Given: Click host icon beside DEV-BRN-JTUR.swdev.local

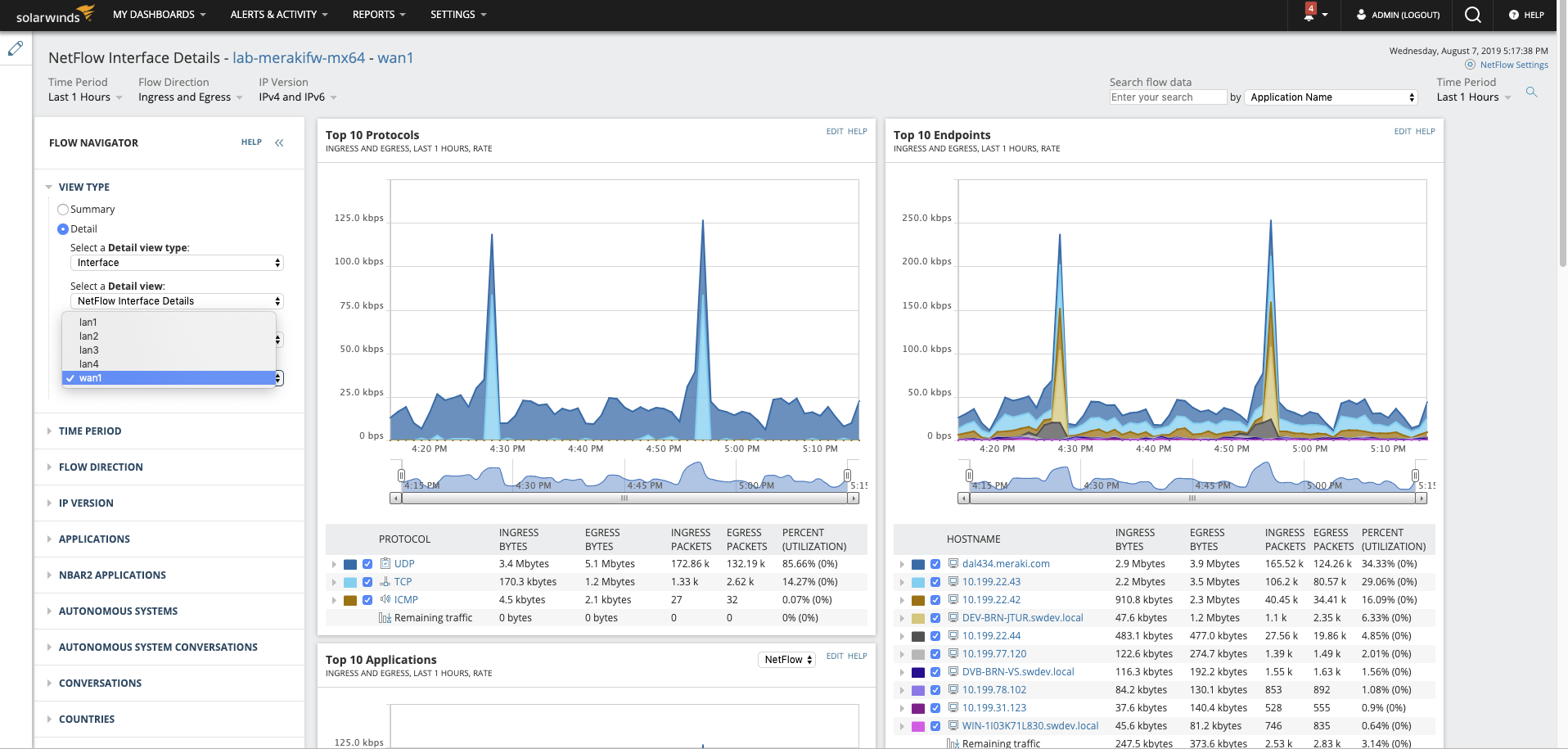Looking at the screenshot, I should (x=953, y=617).
